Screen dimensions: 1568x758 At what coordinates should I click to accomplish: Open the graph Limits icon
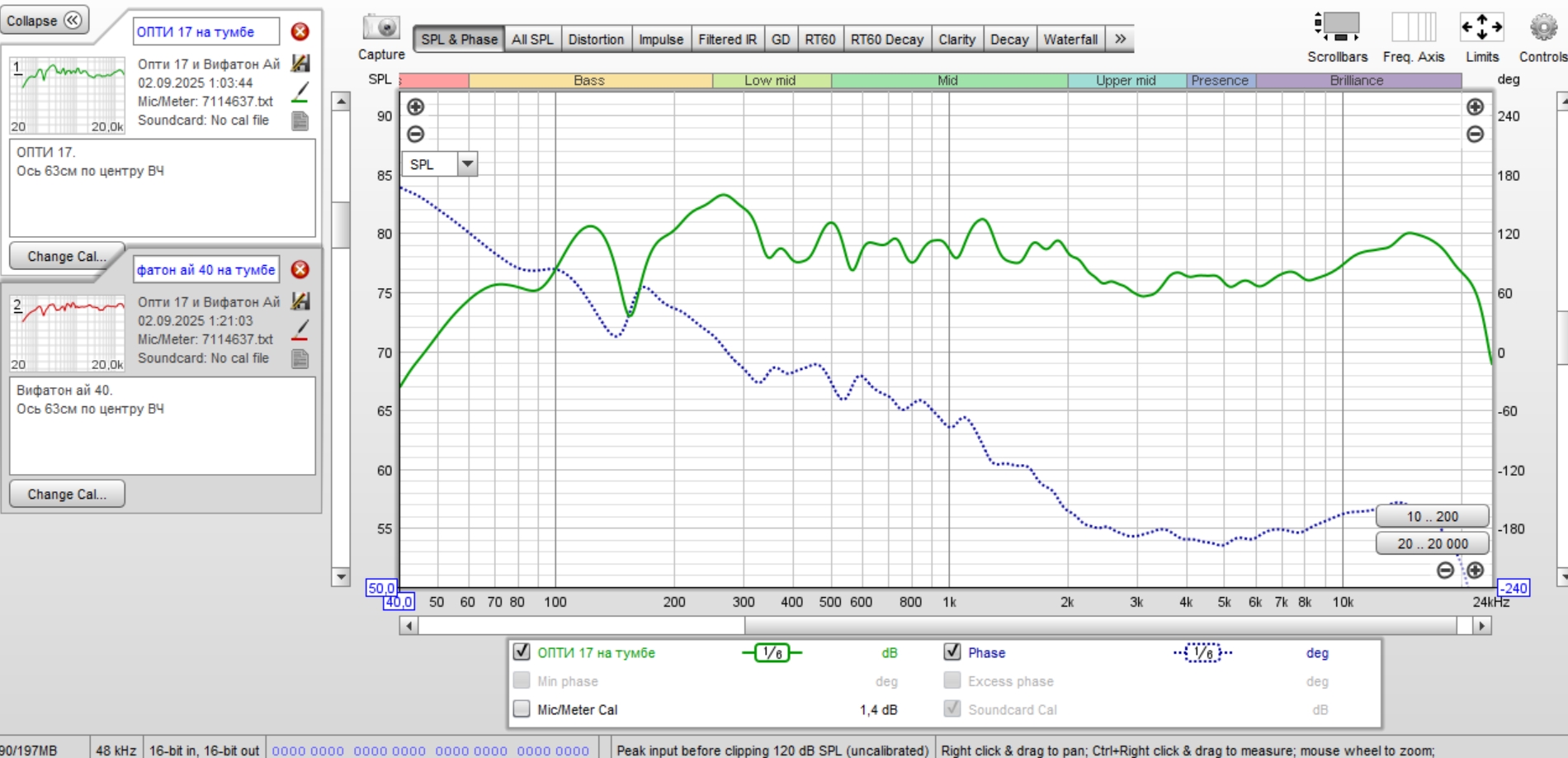click(x=1482, y=26)
